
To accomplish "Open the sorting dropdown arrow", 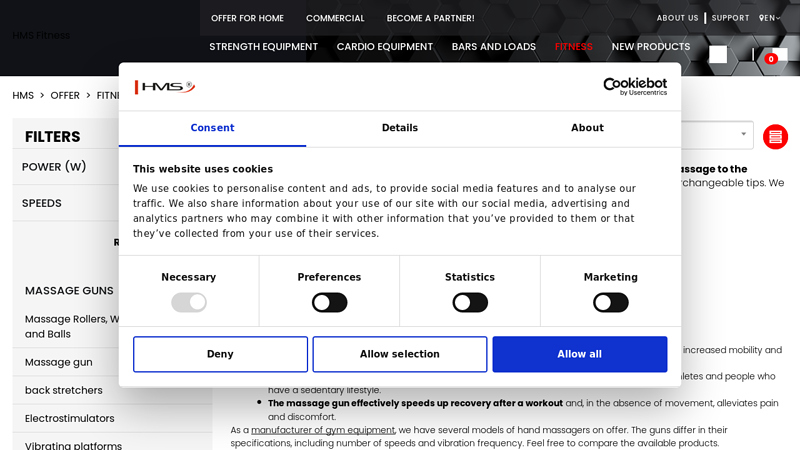I will 743,134.
